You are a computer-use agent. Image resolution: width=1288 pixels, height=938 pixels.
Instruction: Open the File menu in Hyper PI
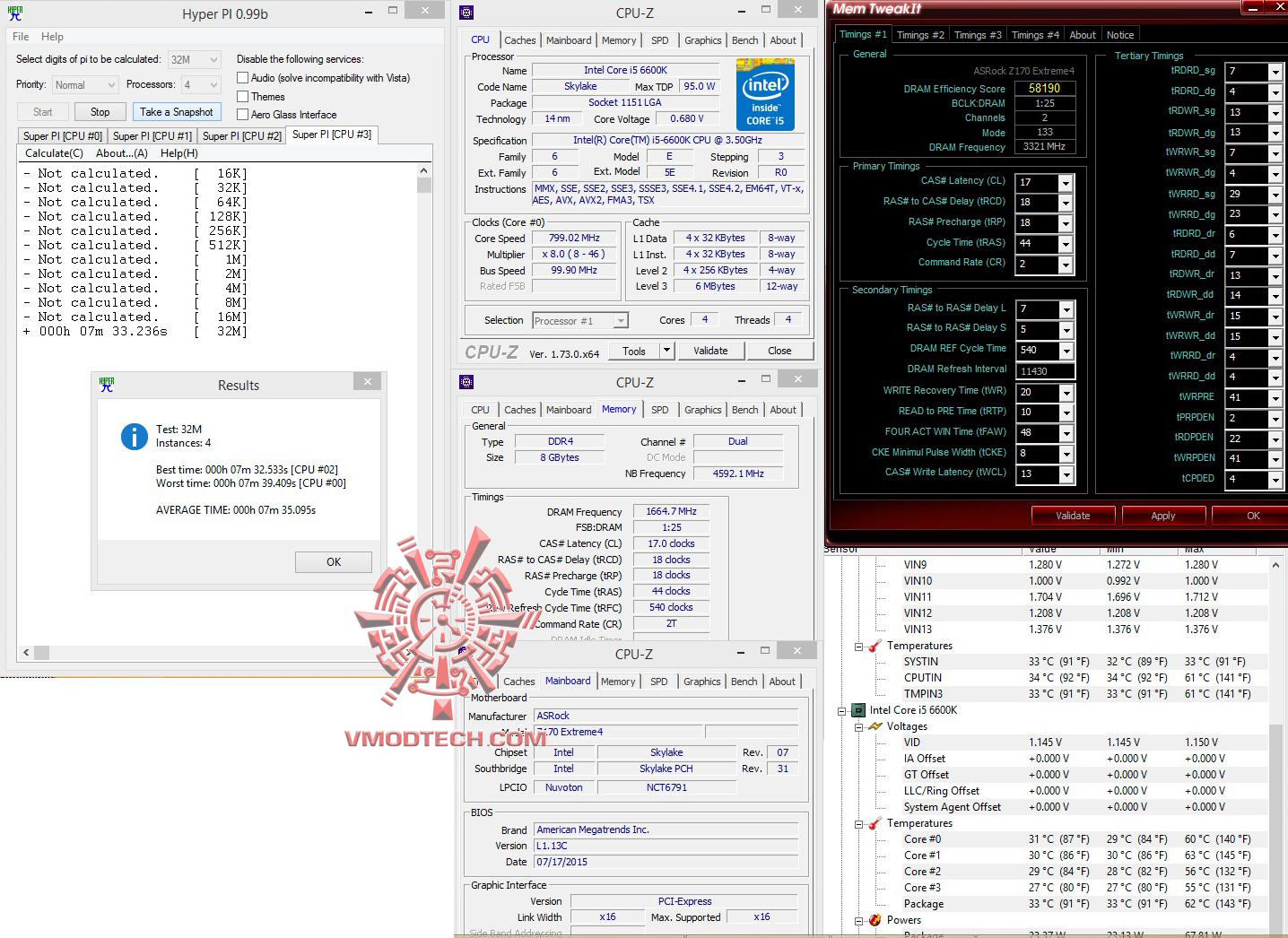point(21,37)
